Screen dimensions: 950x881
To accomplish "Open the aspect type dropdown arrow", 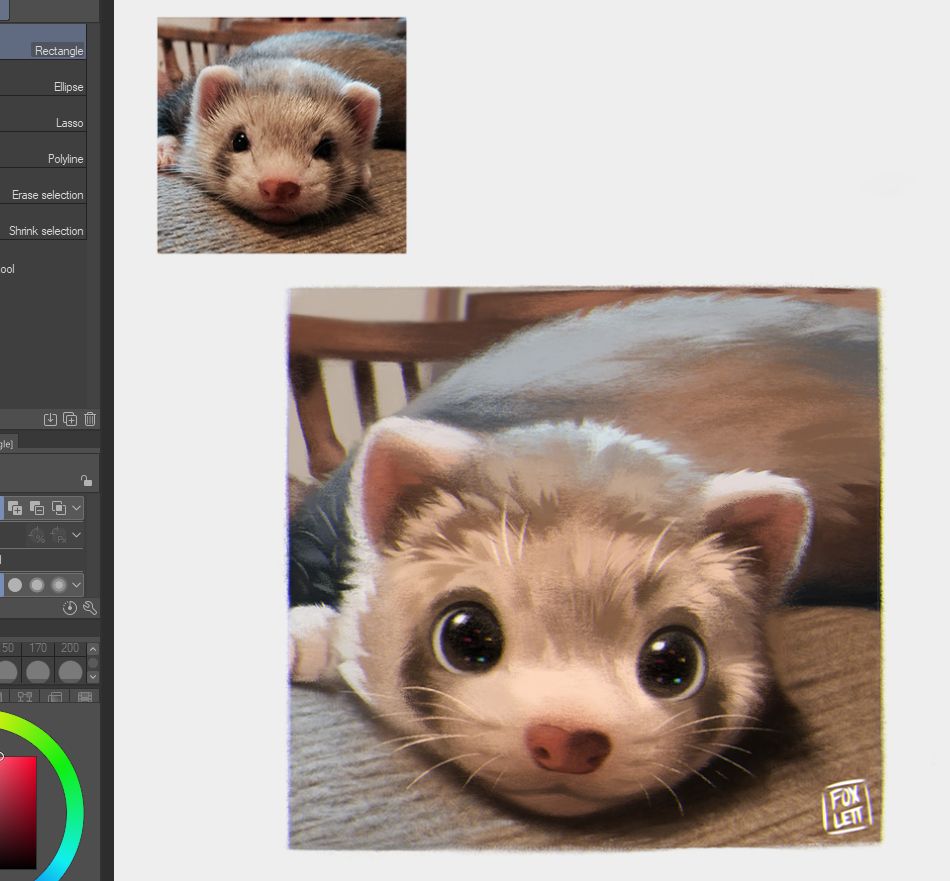I will [76, 535].
